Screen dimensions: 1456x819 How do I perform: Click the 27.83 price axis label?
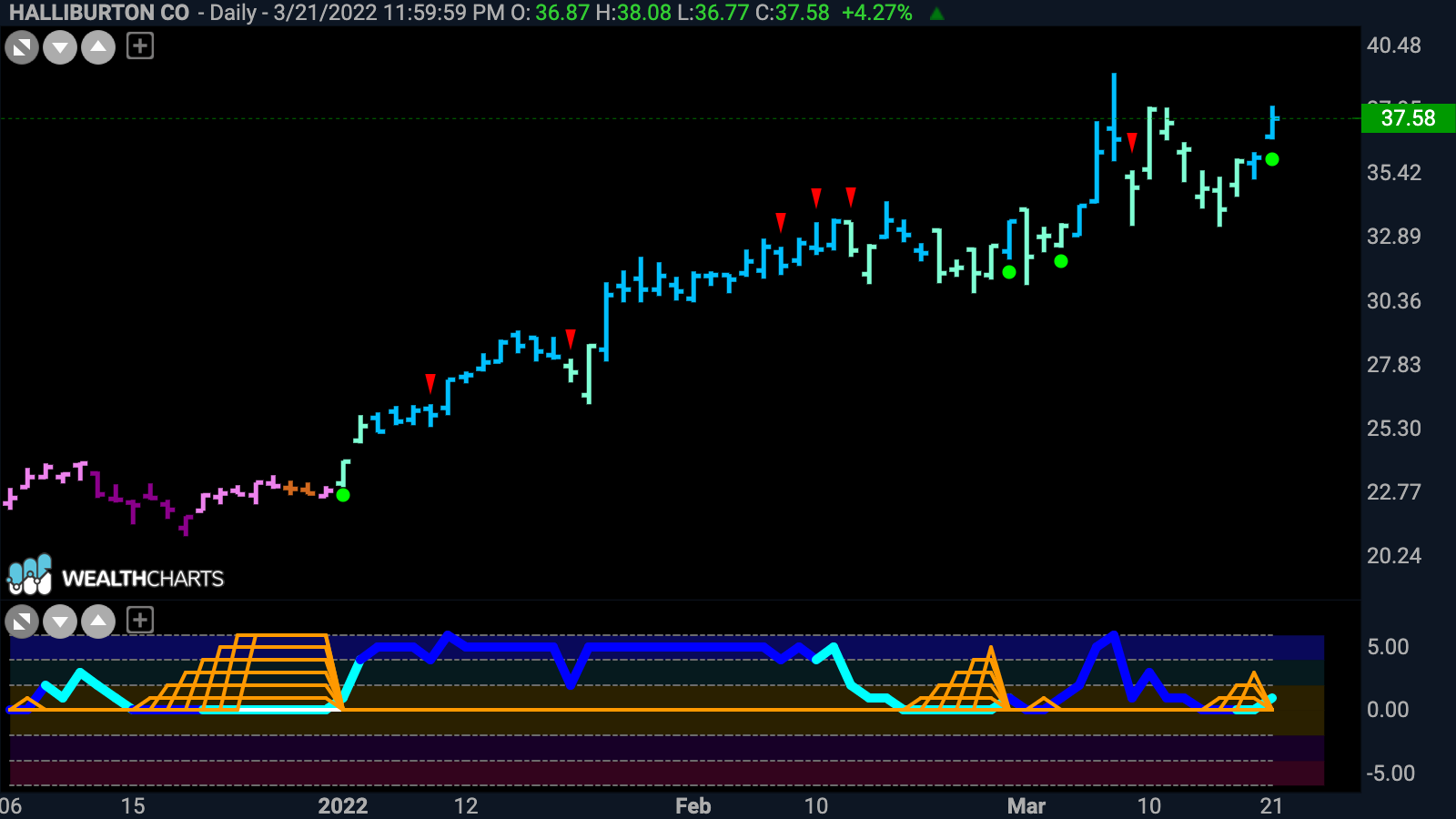(1394, 365)
